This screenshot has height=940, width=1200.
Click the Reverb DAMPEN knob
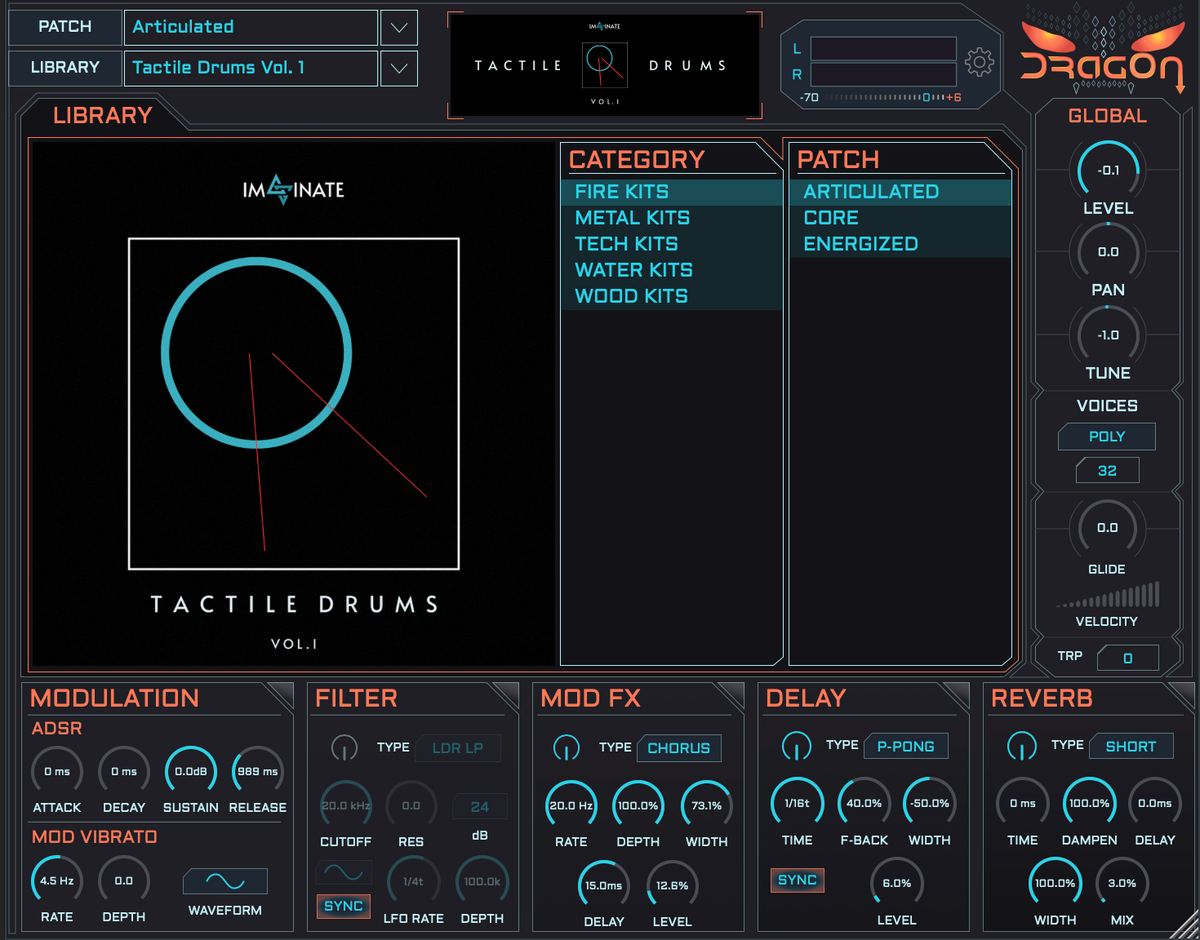1089,803
